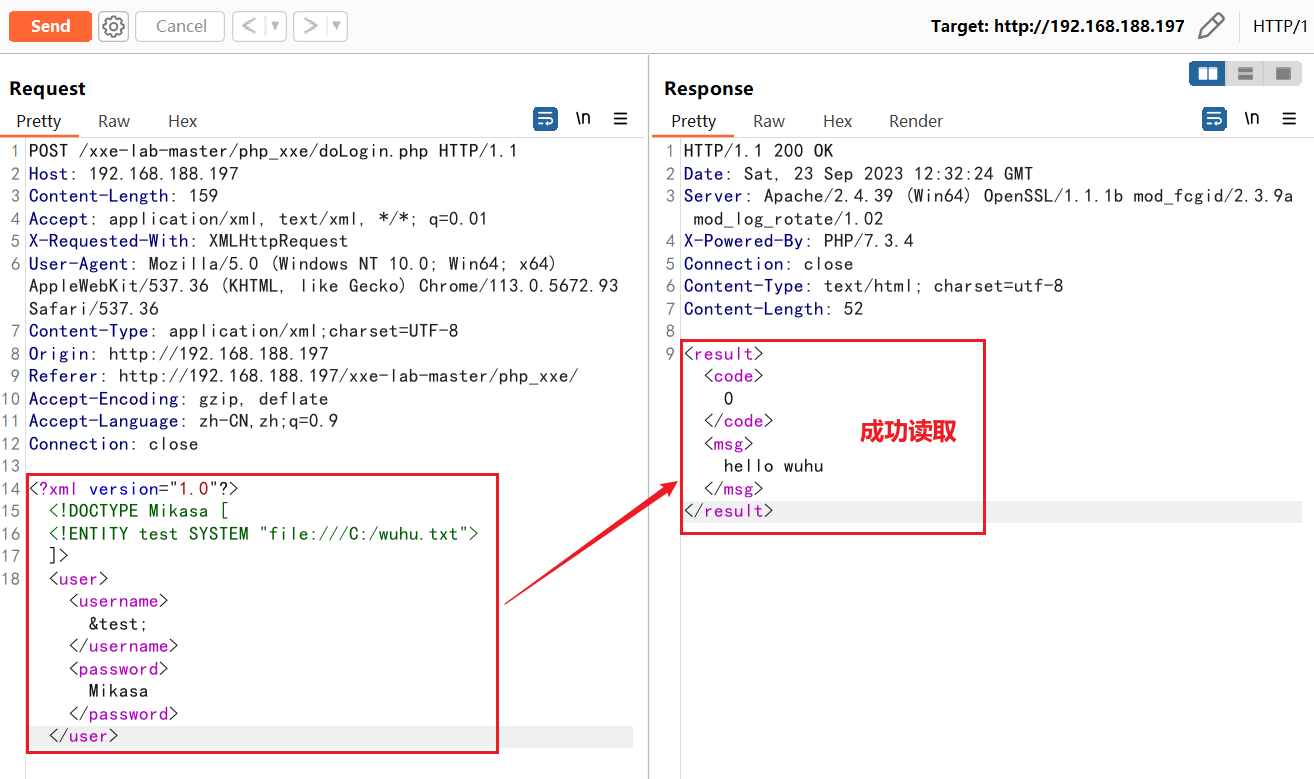Viewport: 1314px width, 779px height.
Task: Toggle non-printable \n characters in Request panel
Action: (583, 119)
